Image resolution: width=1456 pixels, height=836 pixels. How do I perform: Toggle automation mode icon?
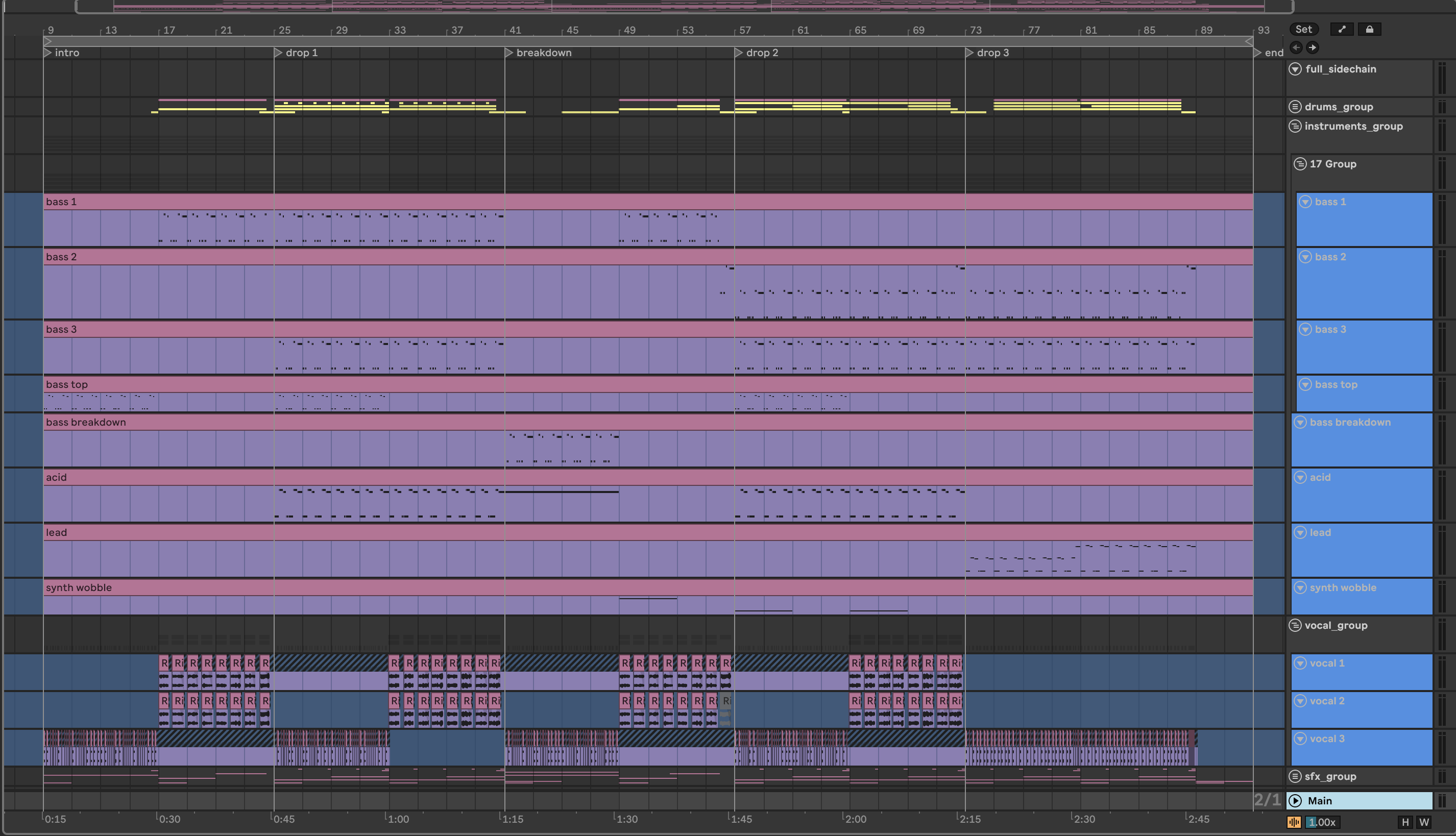click(x=1342, y=29)
